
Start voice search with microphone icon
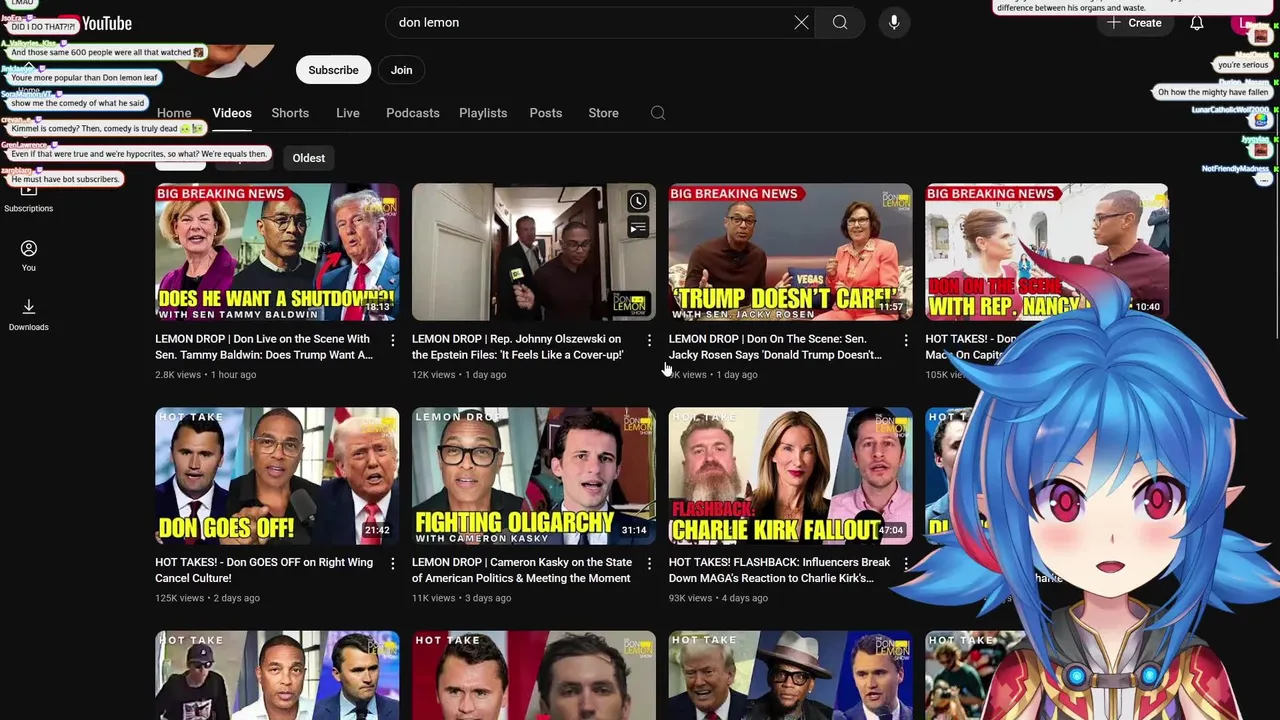point(894,22)
